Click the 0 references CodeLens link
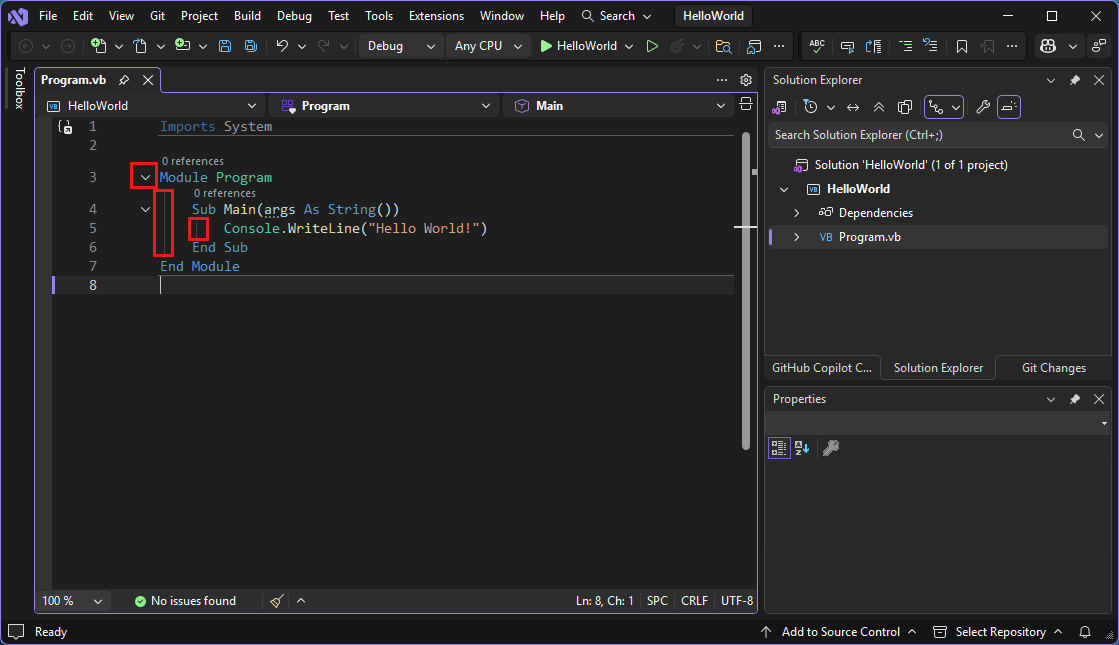This screenshot has width=1119, height=645. [194, 161]
